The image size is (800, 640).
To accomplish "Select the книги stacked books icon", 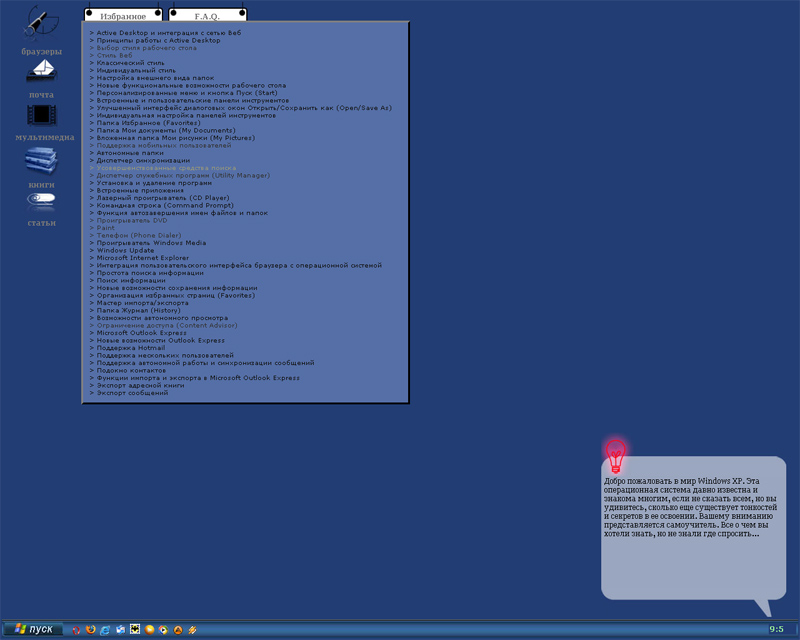I will tap(41, 159).
